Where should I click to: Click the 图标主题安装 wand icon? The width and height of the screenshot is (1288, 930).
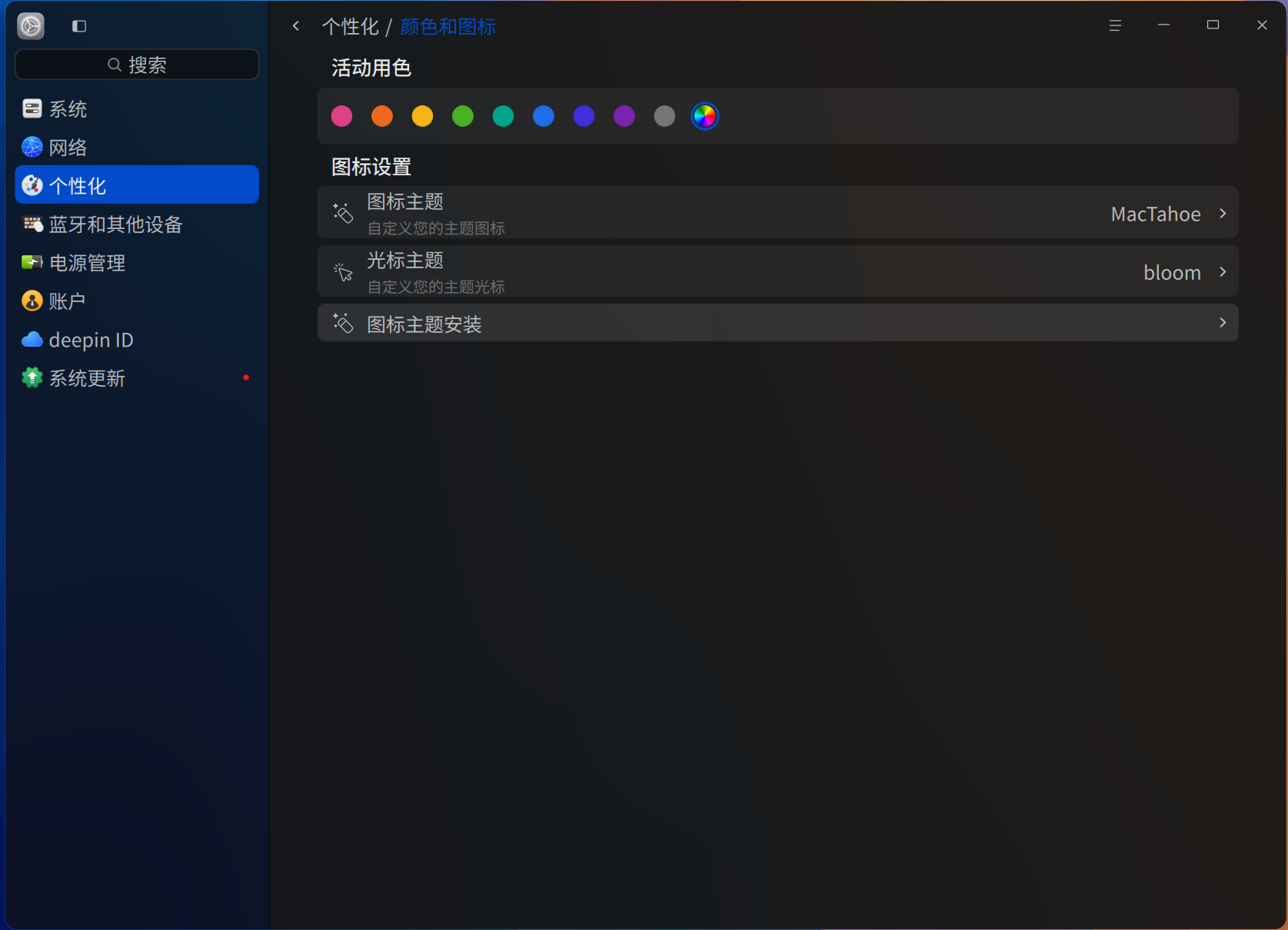343,323
